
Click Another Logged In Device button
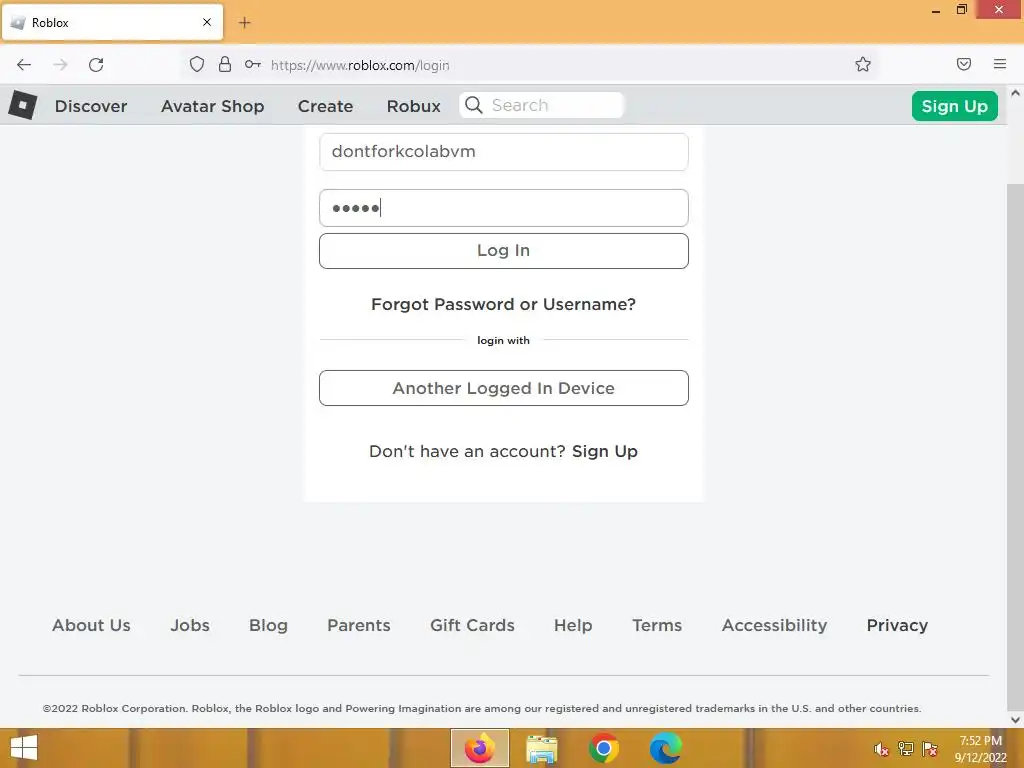[x=504, y=388]
